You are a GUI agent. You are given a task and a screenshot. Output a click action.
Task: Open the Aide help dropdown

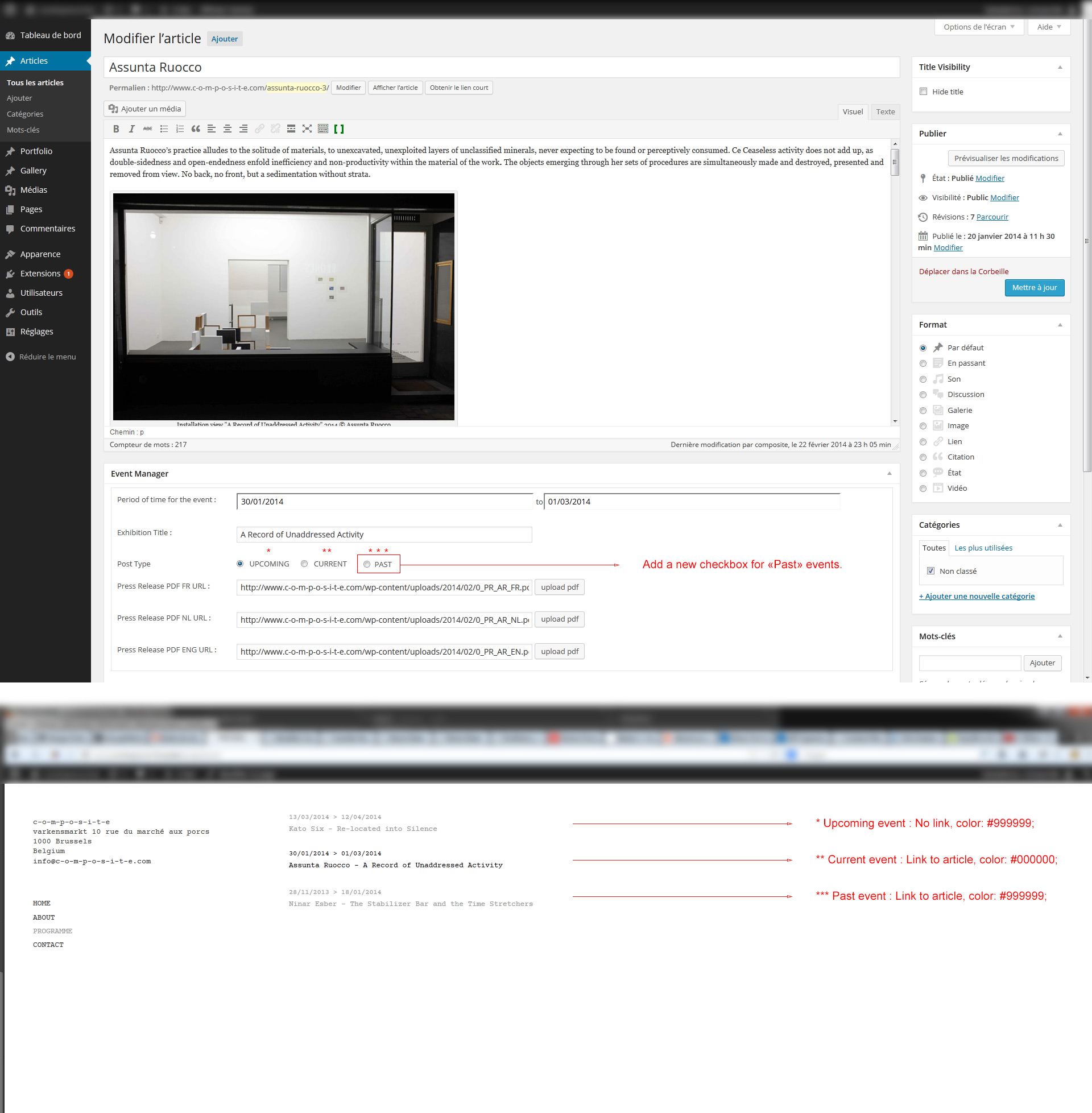1049,27
